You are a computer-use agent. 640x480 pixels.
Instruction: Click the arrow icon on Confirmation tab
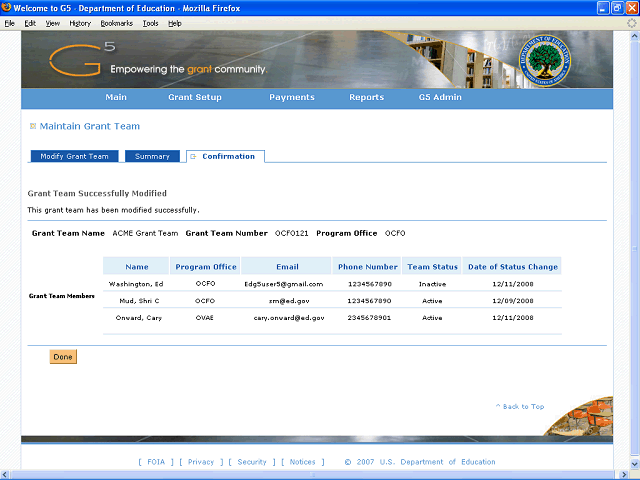tap(193, 156)
